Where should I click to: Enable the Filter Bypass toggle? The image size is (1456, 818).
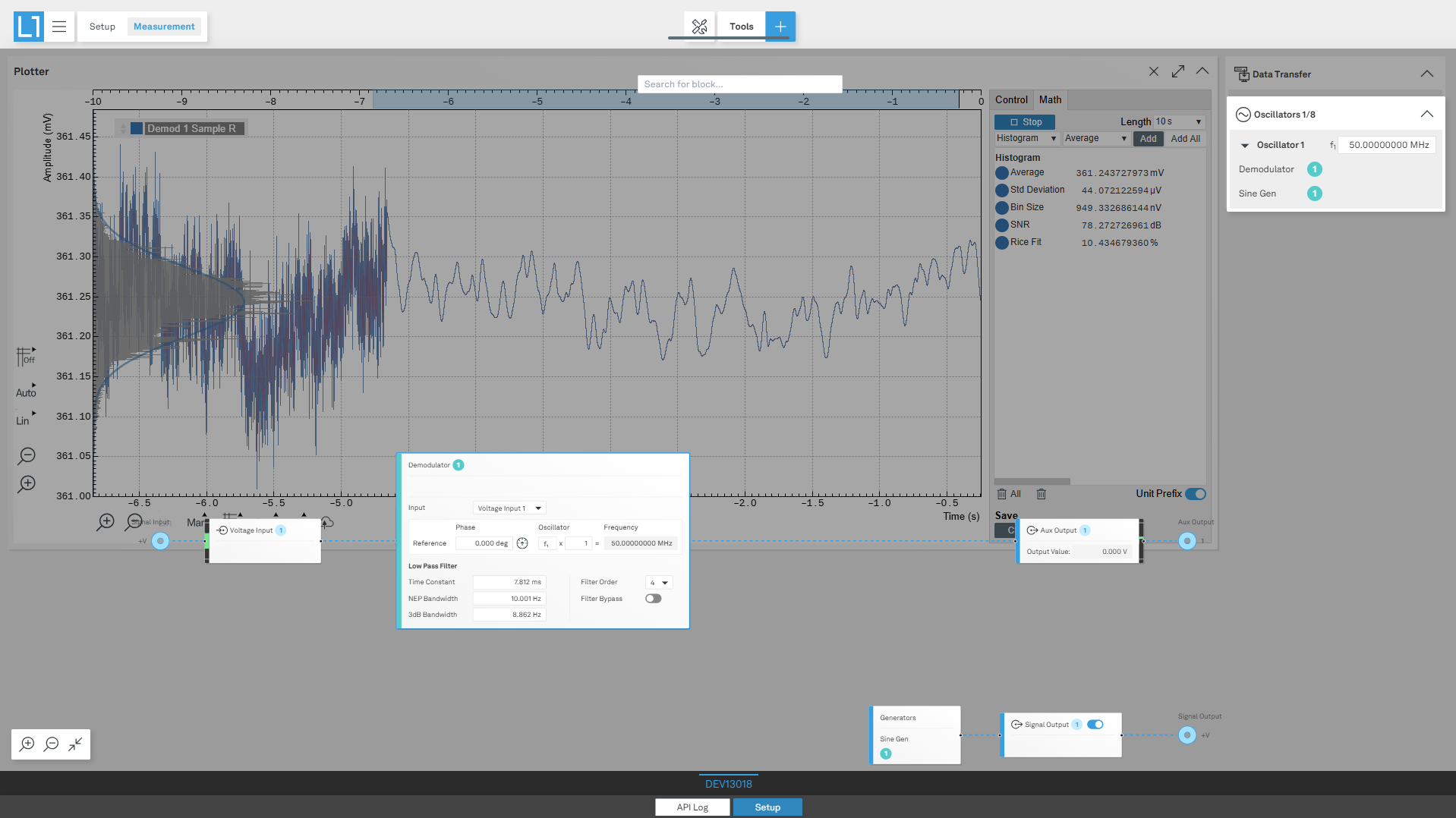653,599
